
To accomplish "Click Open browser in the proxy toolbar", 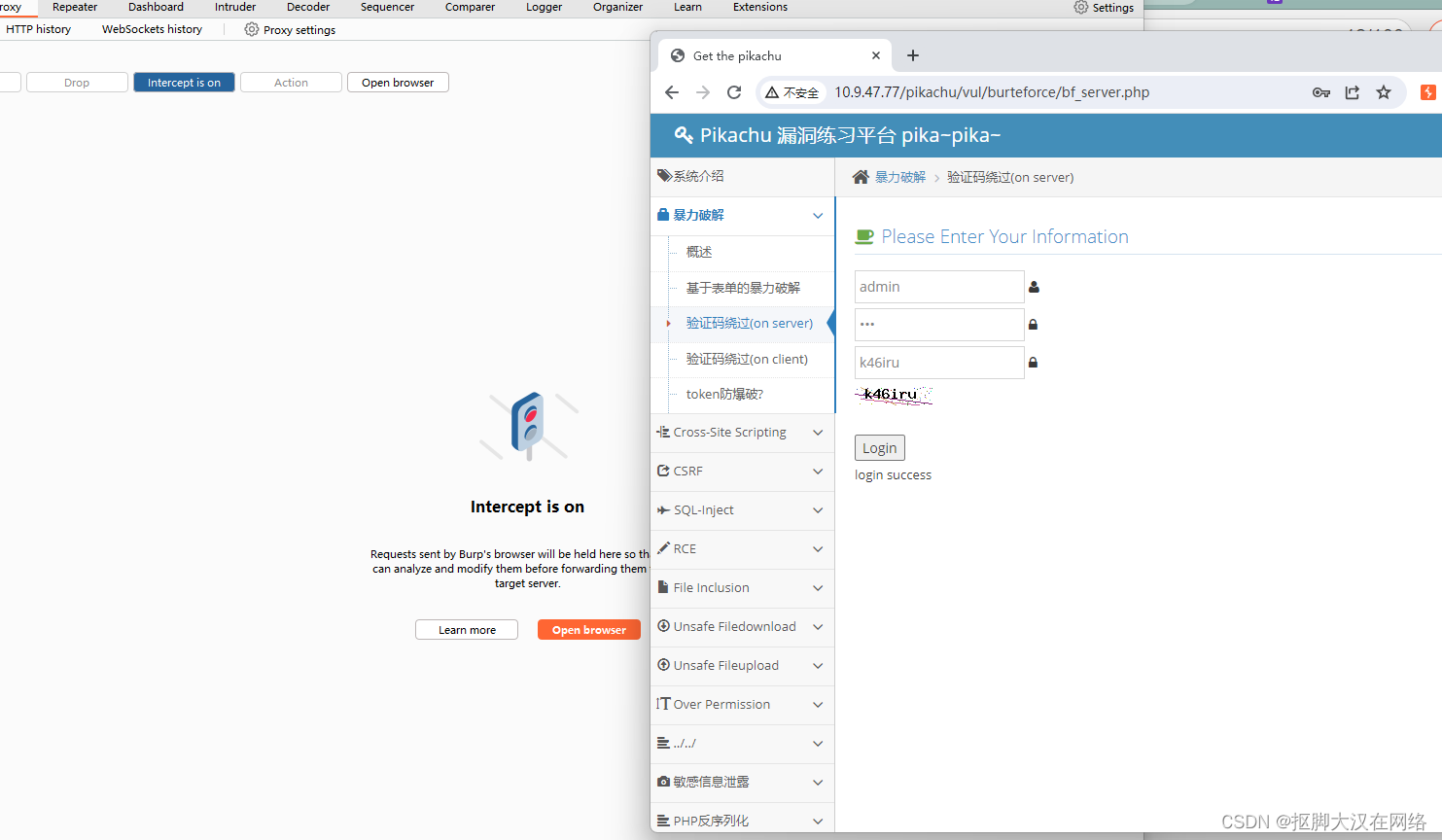I will pos(398,83).
